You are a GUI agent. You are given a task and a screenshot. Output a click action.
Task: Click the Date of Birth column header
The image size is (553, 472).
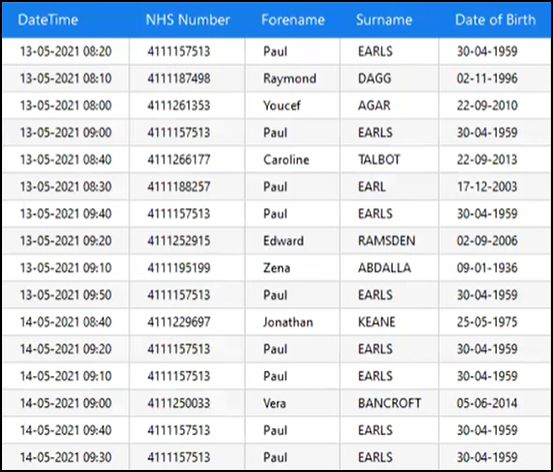tap(495, 20)
